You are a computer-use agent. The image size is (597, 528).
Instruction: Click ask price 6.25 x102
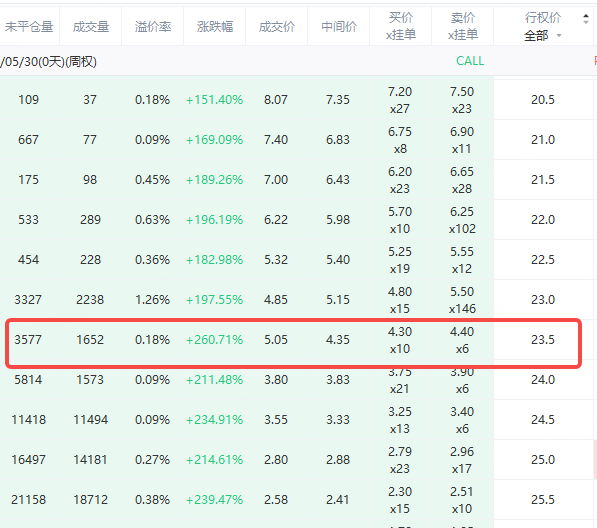tap(462, 220)
